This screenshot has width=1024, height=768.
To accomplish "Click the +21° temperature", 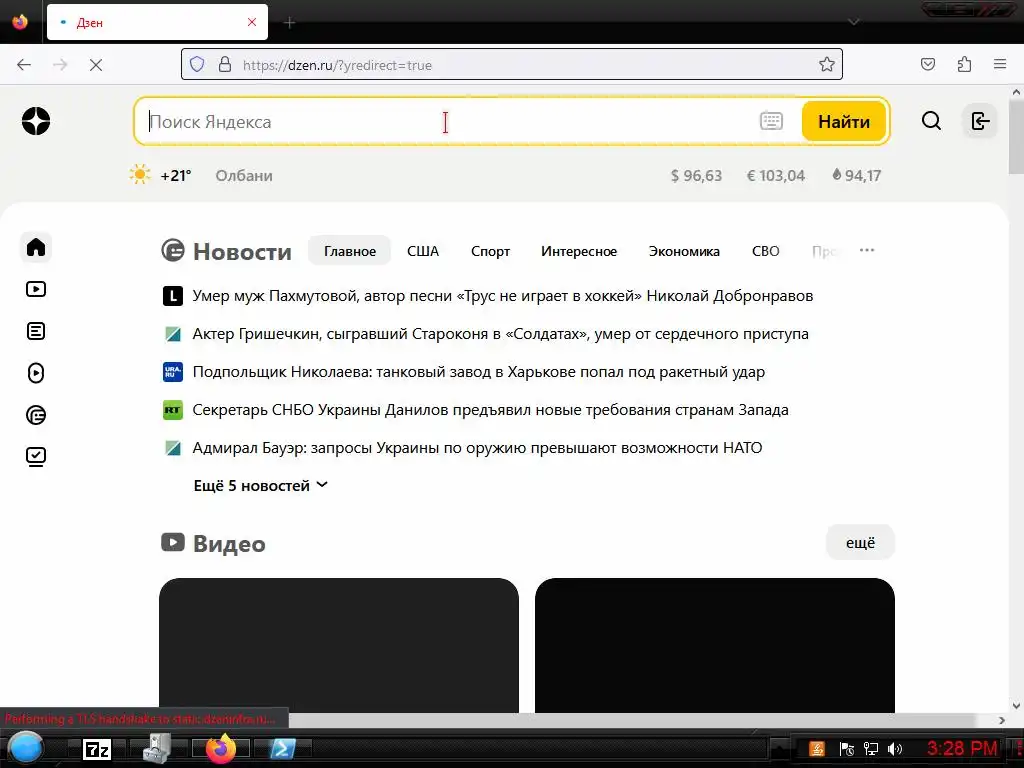I will coord(176,175).
